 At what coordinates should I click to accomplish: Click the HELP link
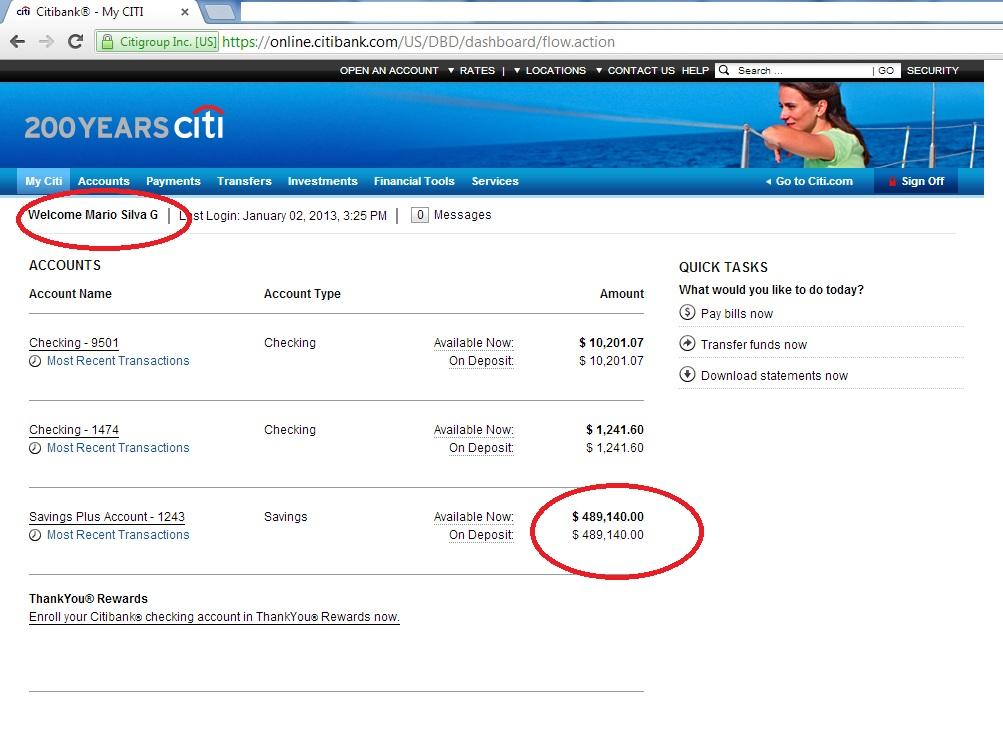695,70
